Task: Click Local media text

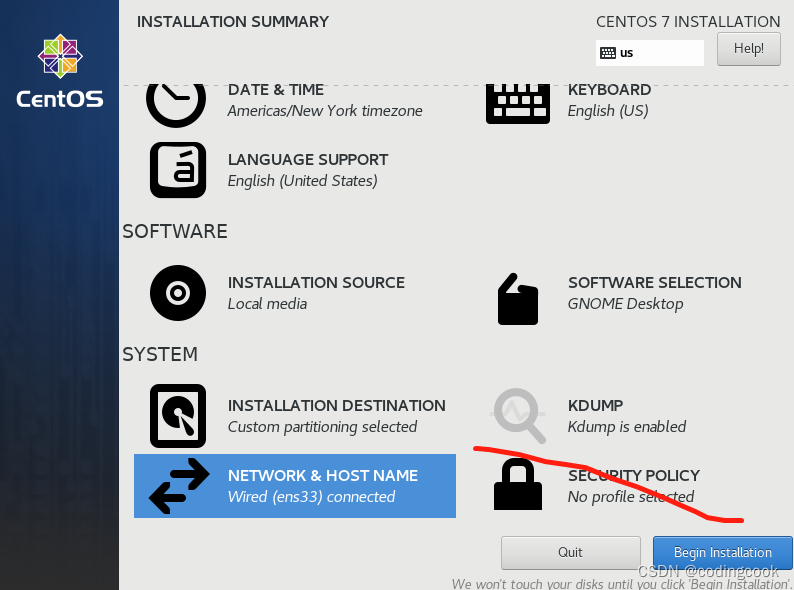Action: [x=267, y=304]
